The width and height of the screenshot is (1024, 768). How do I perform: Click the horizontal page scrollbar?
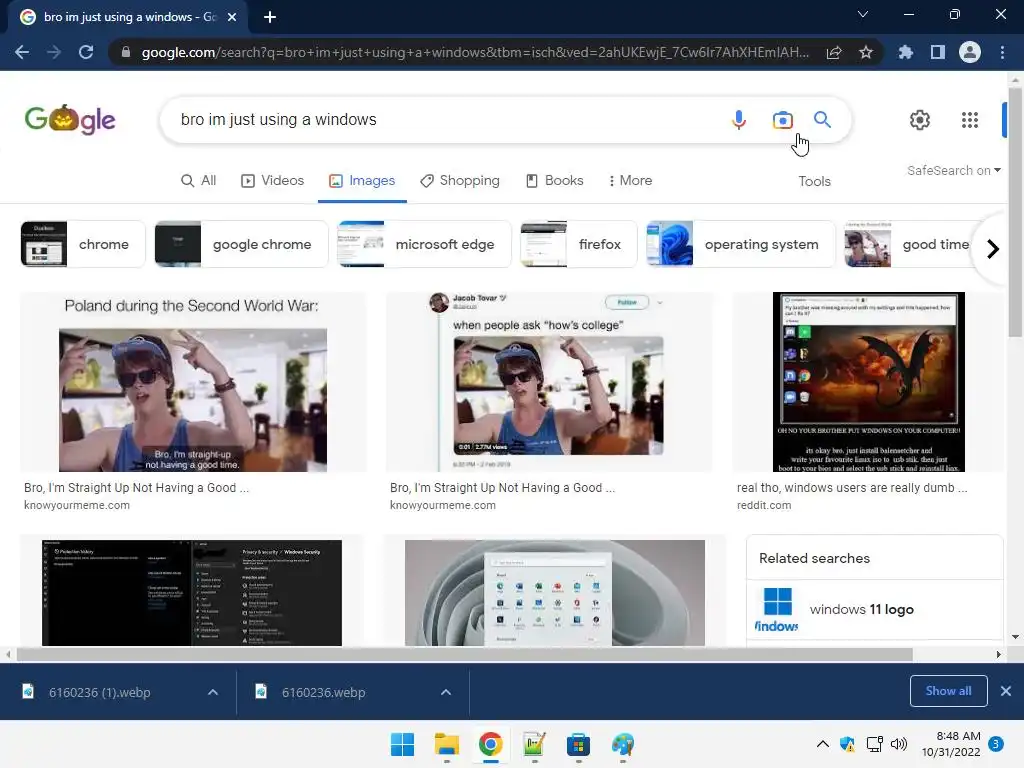pyautogui.click(x=464, y=654)
